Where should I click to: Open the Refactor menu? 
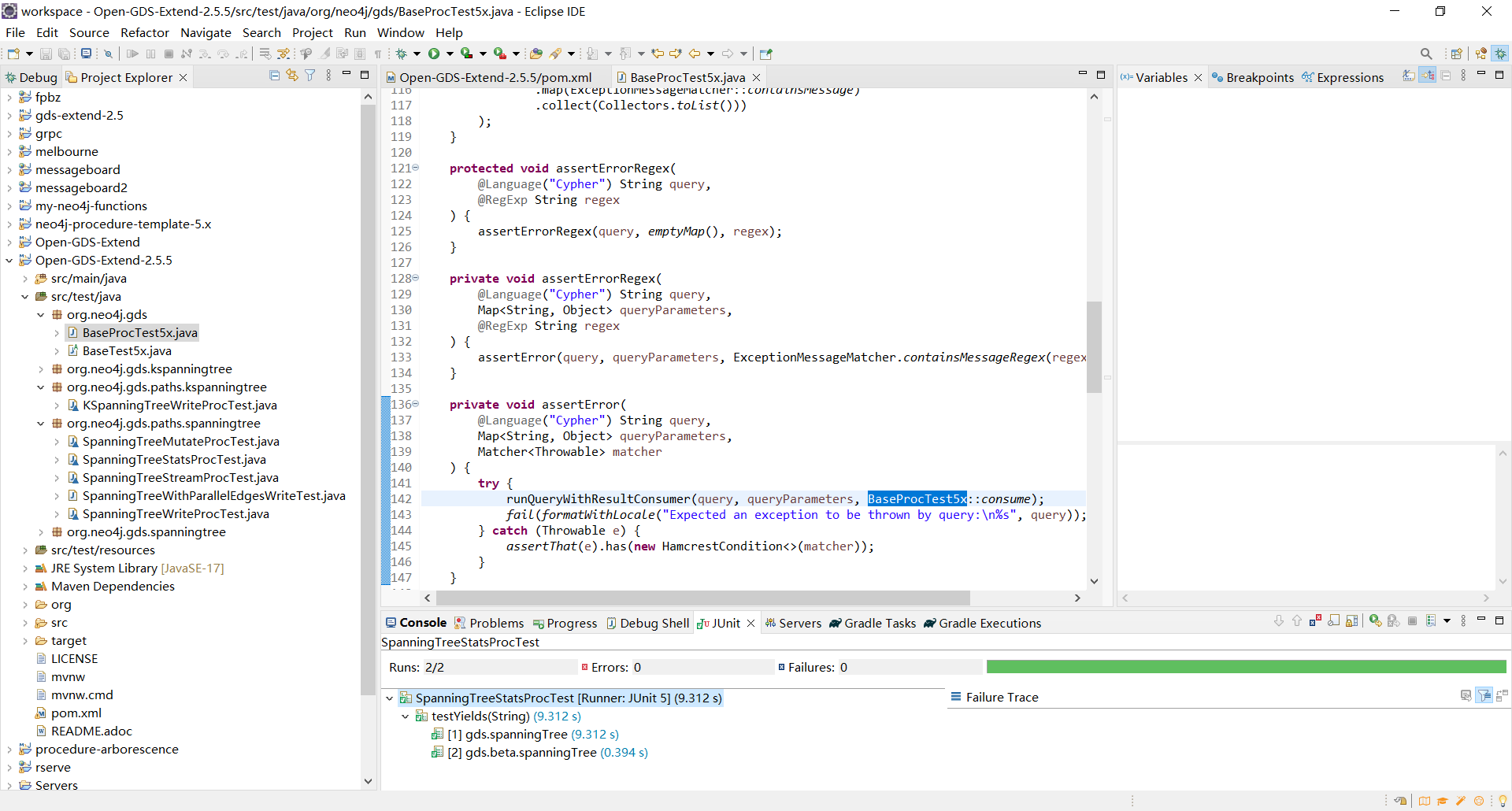145,32
